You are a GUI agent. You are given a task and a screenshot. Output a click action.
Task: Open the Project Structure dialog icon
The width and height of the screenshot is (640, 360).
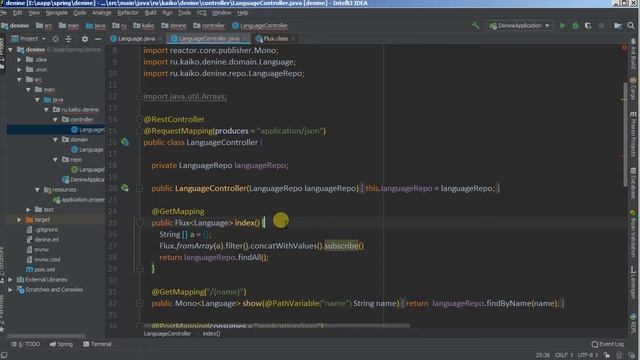[618, 25]
